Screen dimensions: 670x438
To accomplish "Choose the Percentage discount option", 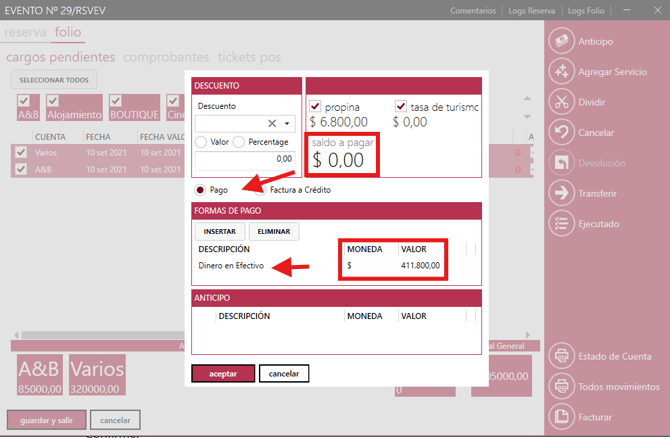I will 239,142.
